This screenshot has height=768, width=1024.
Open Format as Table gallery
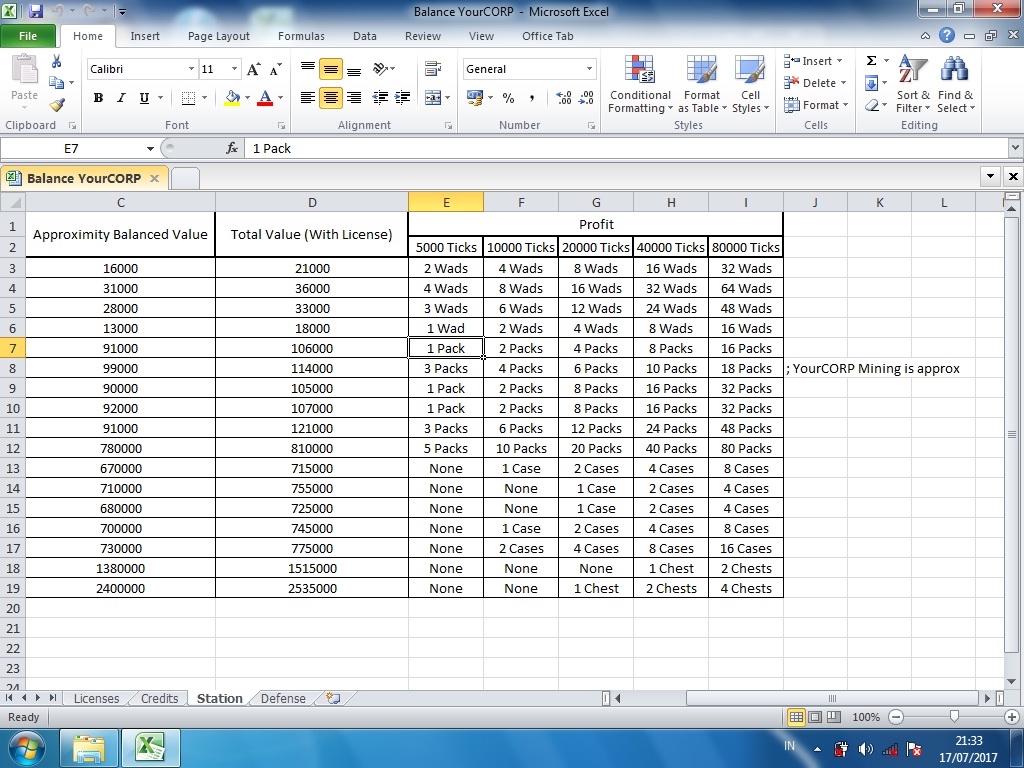tap(702, 85)
